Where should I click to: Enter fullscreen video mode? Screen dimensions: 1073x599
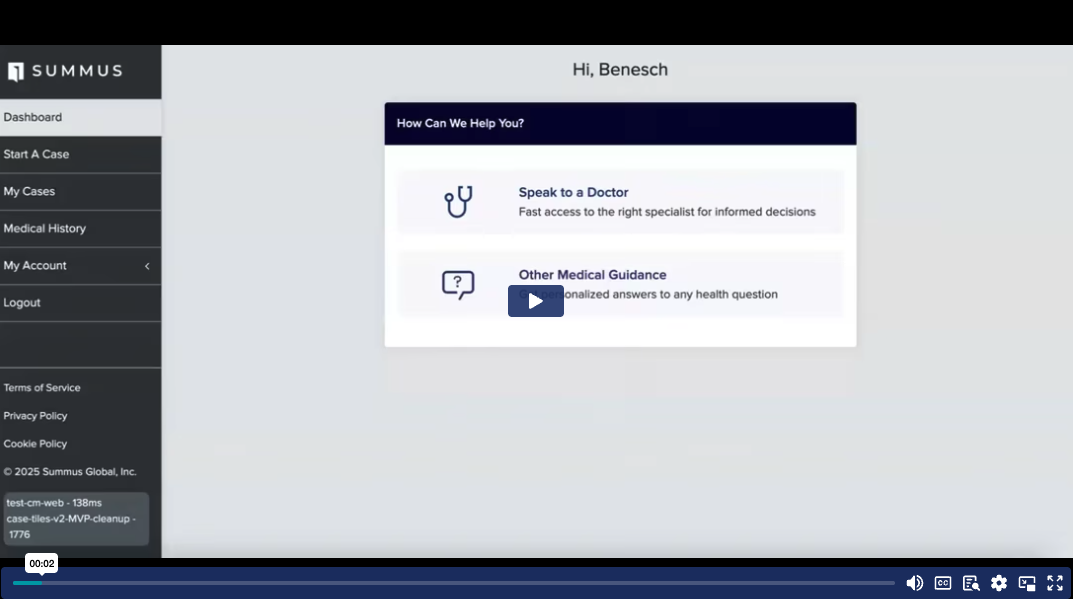1055,583
